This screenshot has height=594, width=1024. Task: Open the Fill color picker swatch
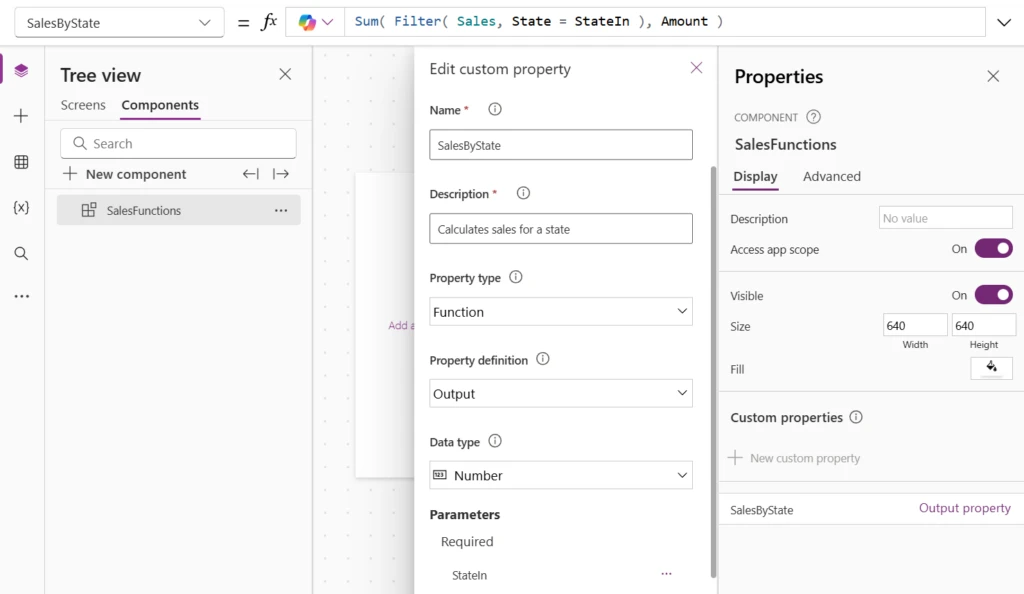click(991, 368)
